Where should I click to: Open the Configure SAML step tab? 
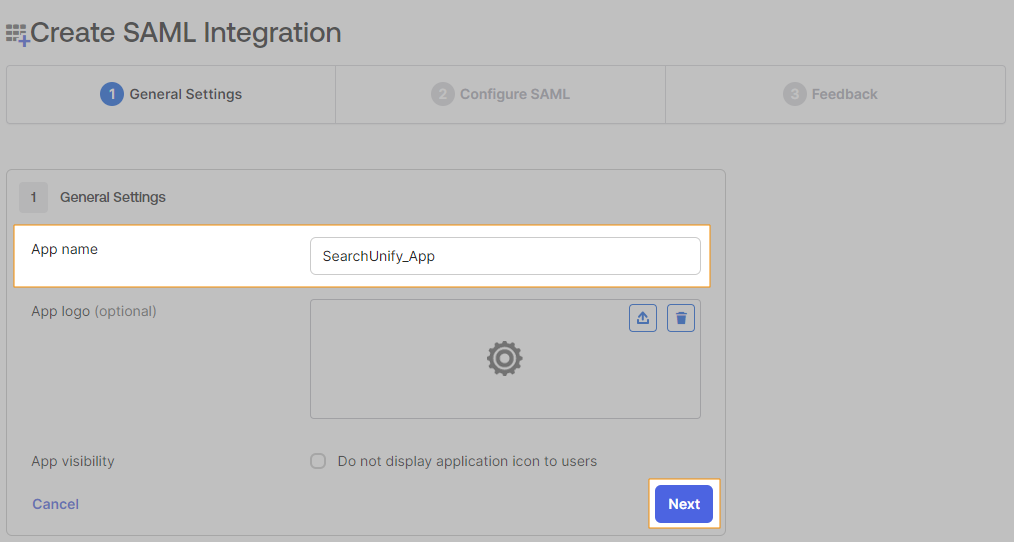pyautogui.click(x=514, y=94)
